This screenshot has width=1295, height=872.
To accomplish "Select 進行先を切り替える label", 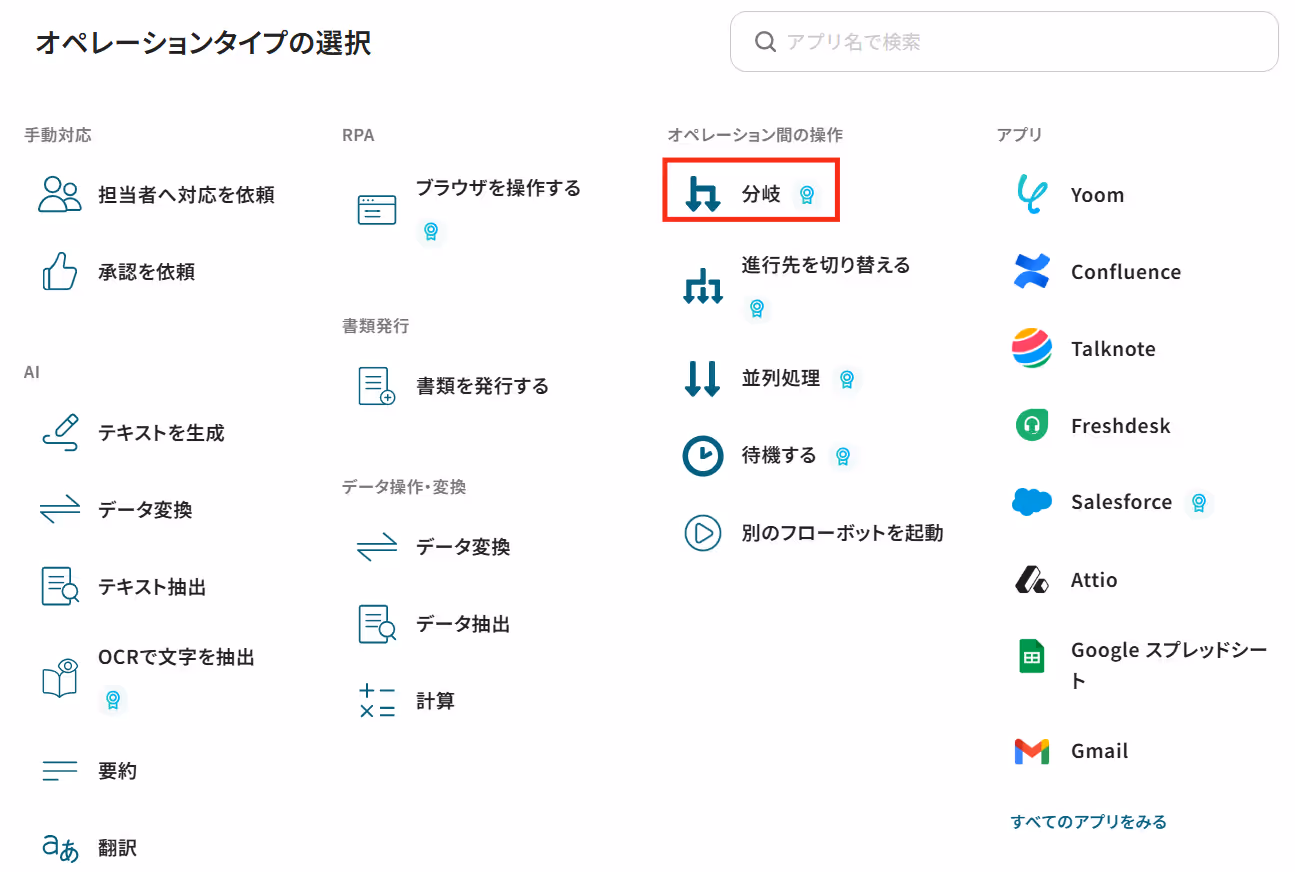I will point(826,265).
